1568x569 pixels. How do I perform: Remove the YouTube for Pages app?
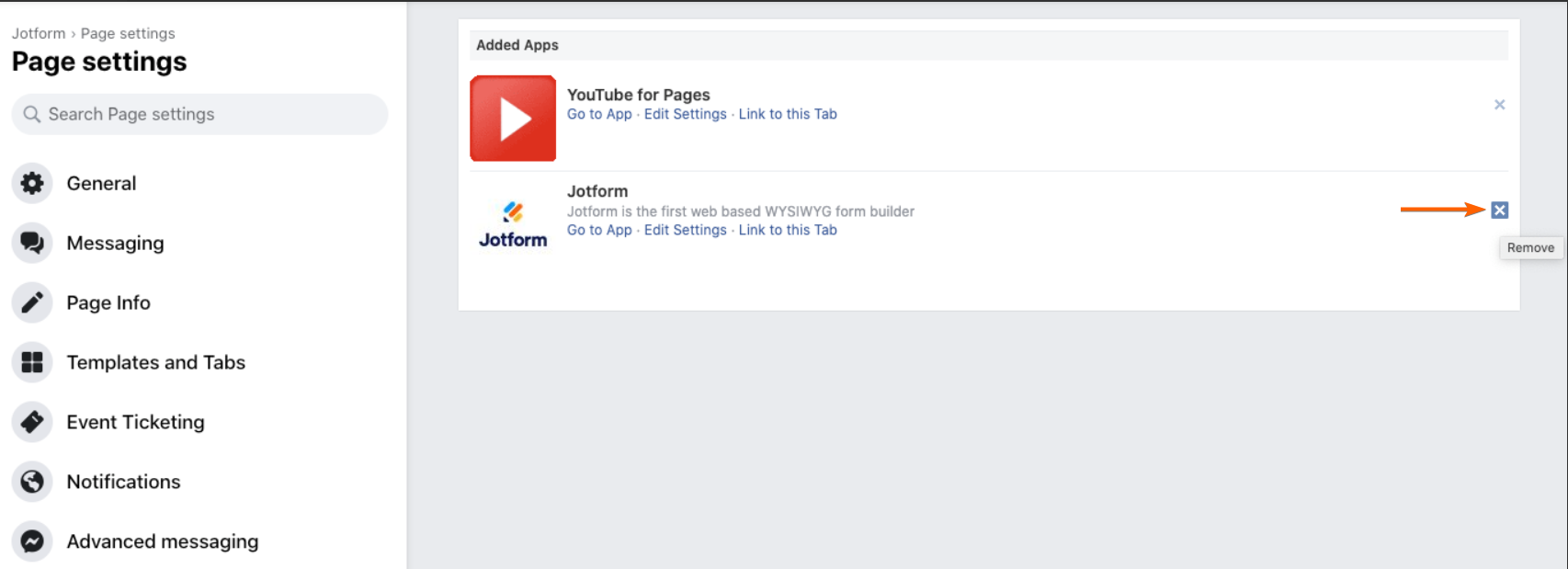point(1499,105)
